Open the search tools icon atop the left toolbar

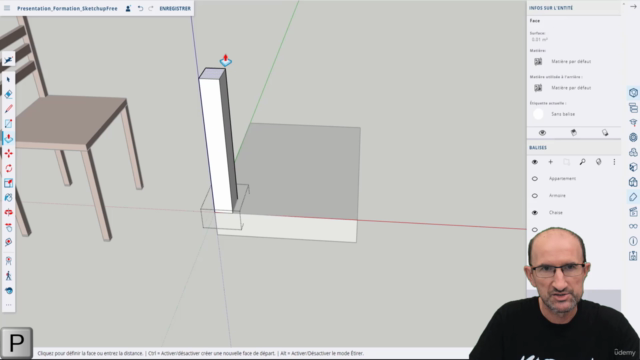coord(9,60)
